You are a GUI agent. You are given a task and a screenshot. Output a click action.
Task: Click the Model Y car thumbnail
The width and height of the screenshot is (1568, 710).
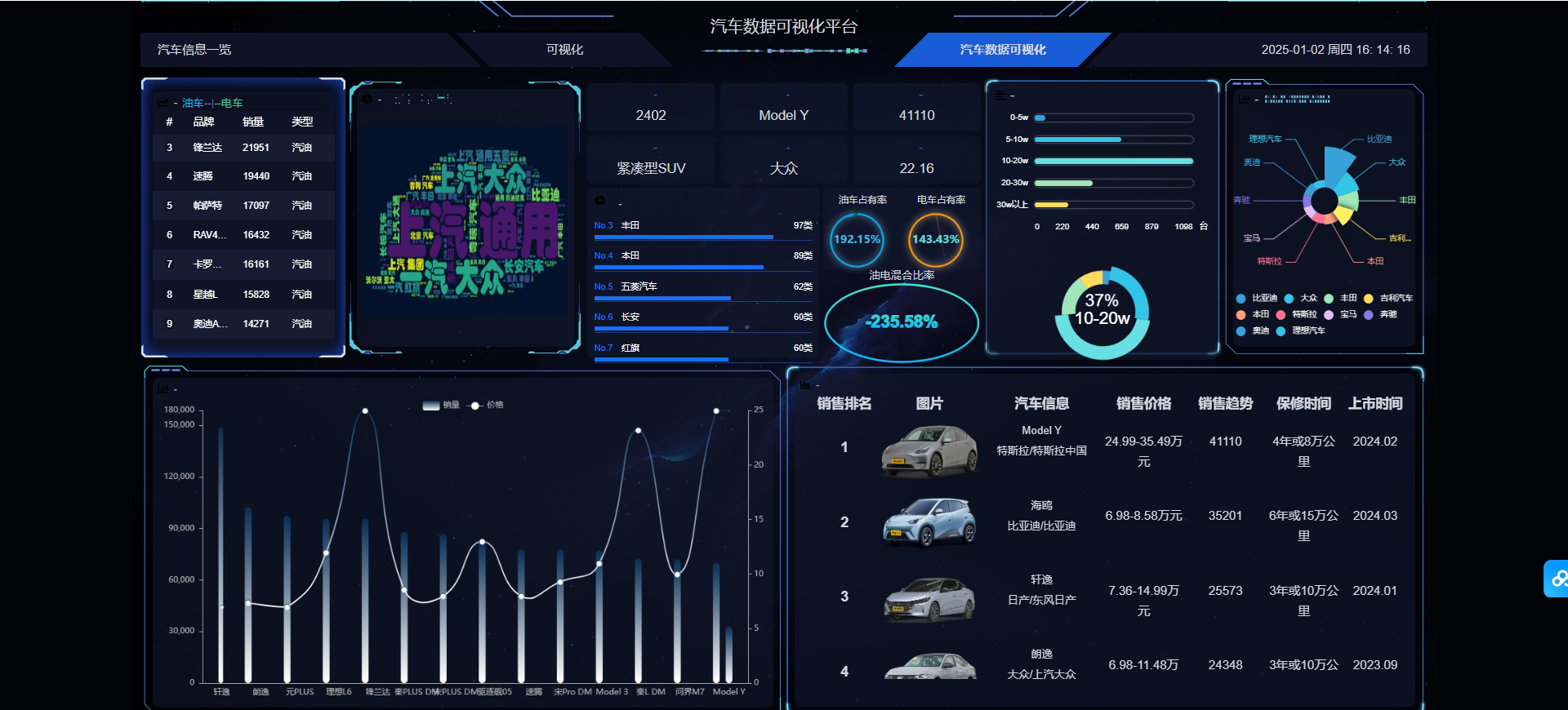929,450
